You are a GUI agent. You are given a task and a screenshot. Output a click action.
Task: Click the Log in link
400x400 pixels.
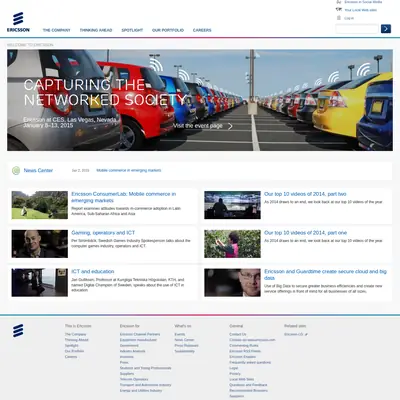[349, 18]
